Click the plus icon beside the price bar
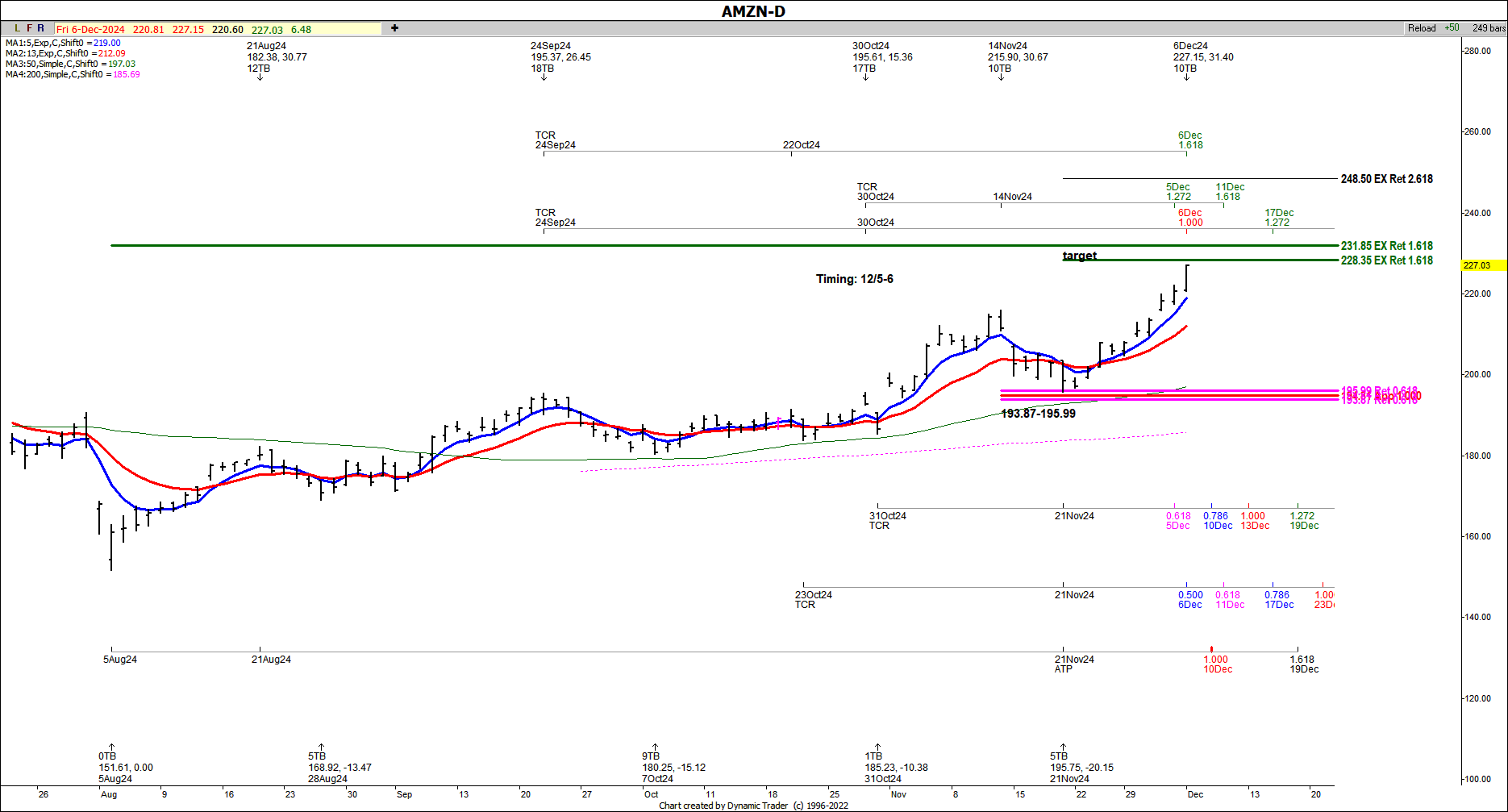Image resolution: width=1508 pixels, height=812 pixels. point(394,28)
